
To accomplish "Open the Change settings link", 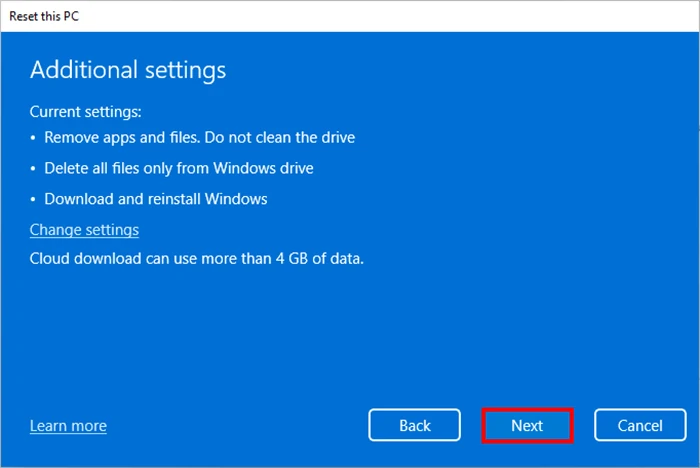I will tap(84, 230).
